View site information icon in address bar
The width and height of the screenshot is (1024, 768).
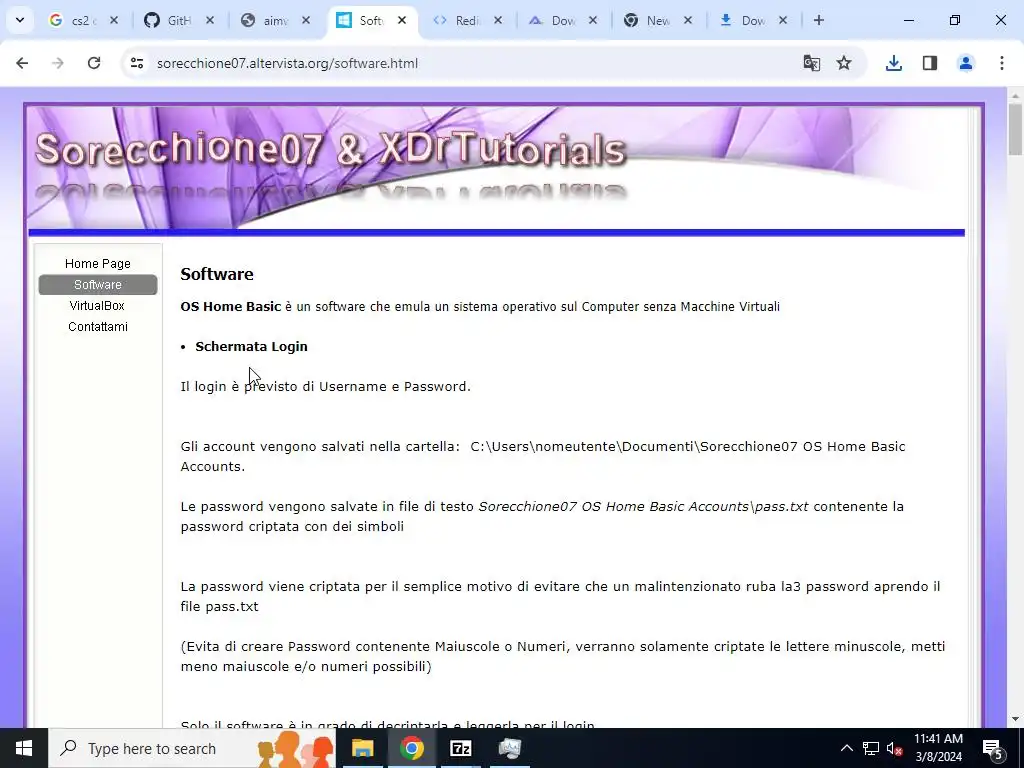pos(136,63)
